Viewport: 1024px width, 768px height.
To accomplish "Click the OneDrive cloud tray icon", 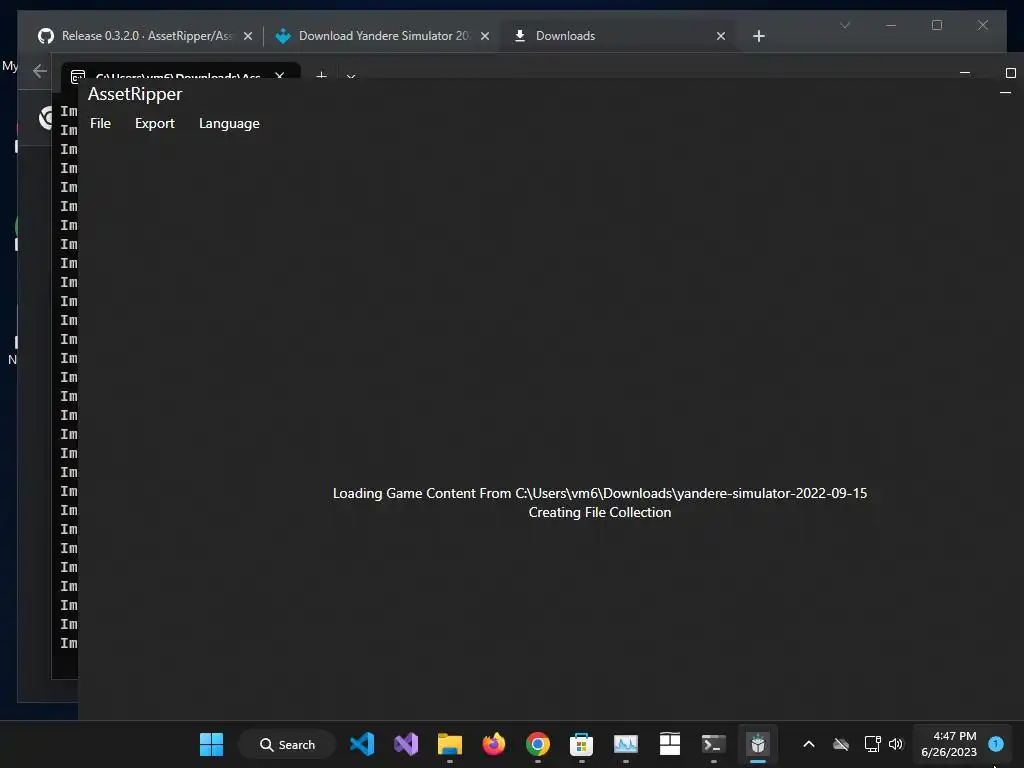I will click(x=841, y=744).
